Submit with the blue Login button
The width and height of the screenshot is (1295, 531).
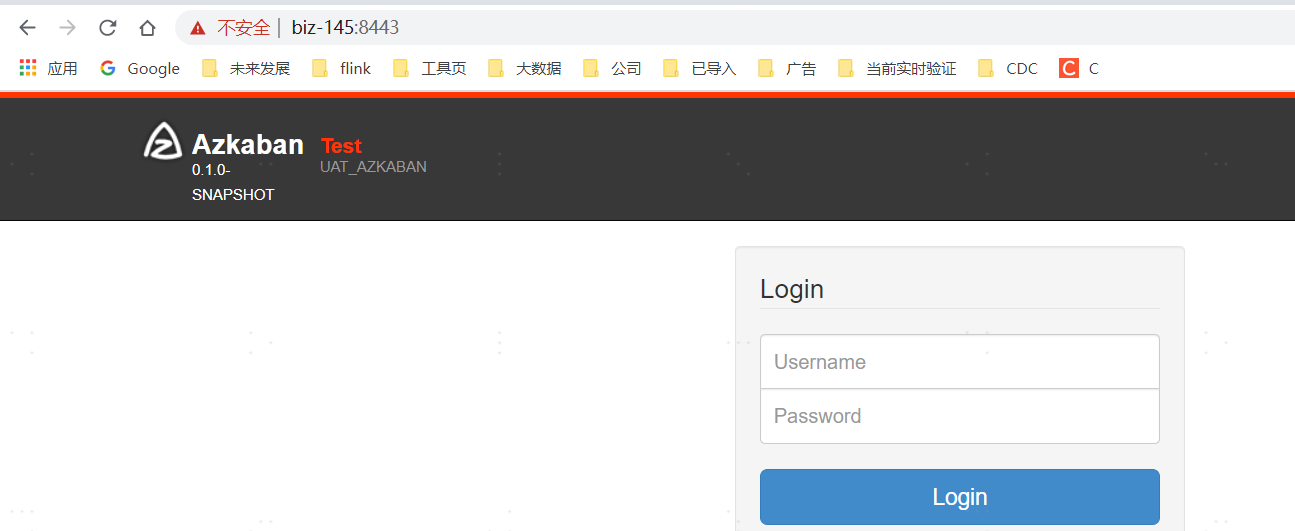(x=960, y=497)
